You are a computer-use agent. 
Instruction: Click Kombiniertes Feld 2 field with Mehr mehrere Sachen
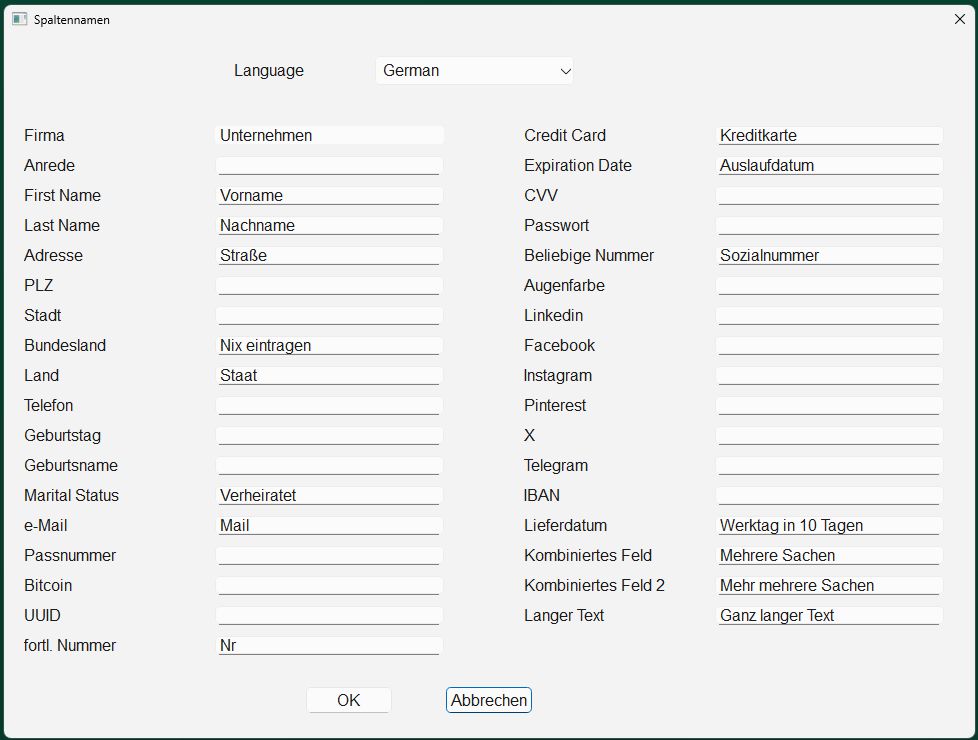tap(829, 585)
